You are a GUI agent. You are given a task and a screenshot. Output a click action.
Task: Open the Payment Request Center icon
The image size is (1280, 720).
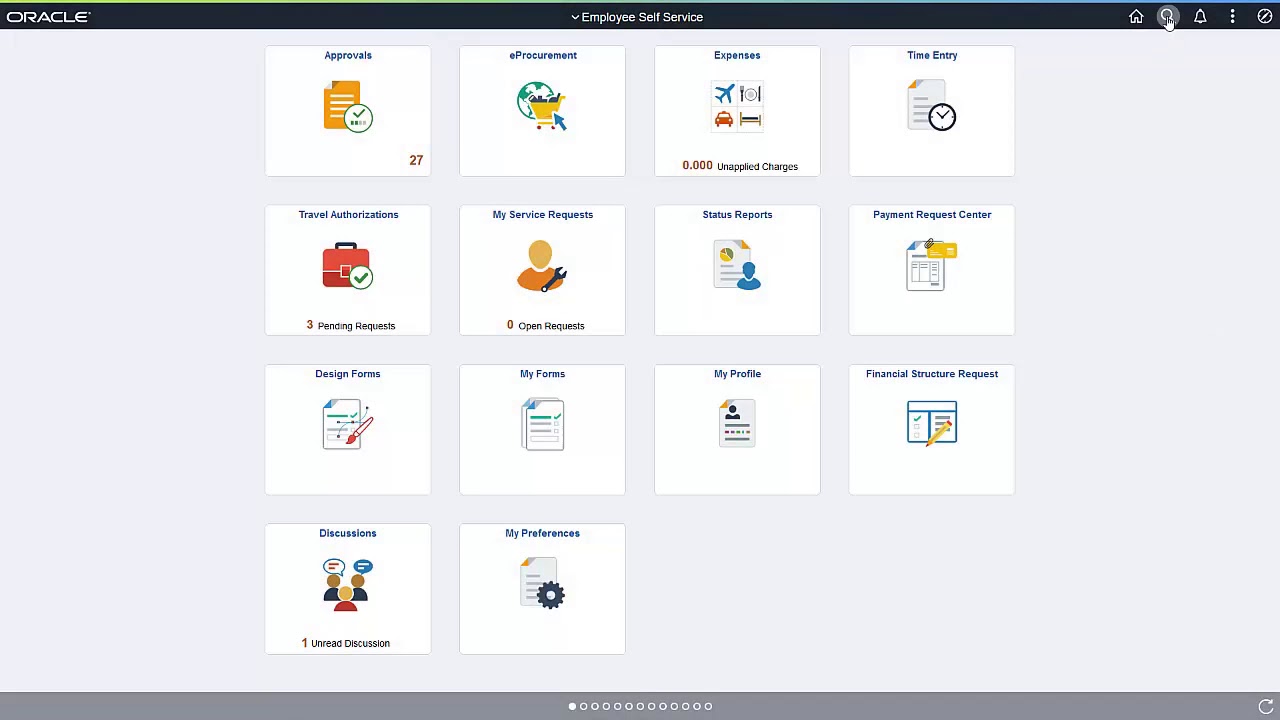pos(932,265)
